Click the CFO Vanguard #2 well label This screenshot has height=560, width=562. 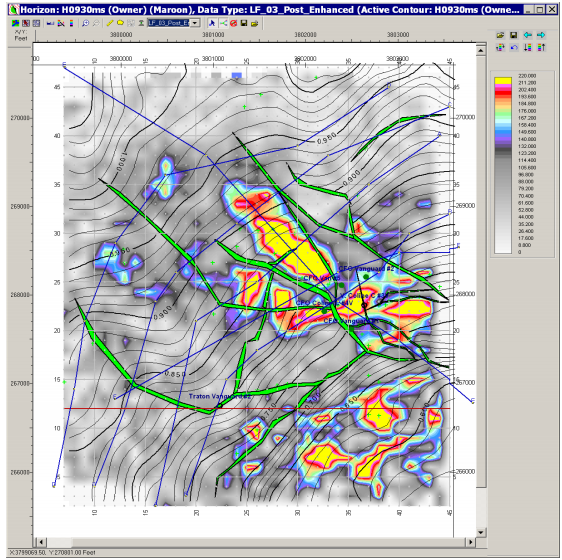[366, 269]
